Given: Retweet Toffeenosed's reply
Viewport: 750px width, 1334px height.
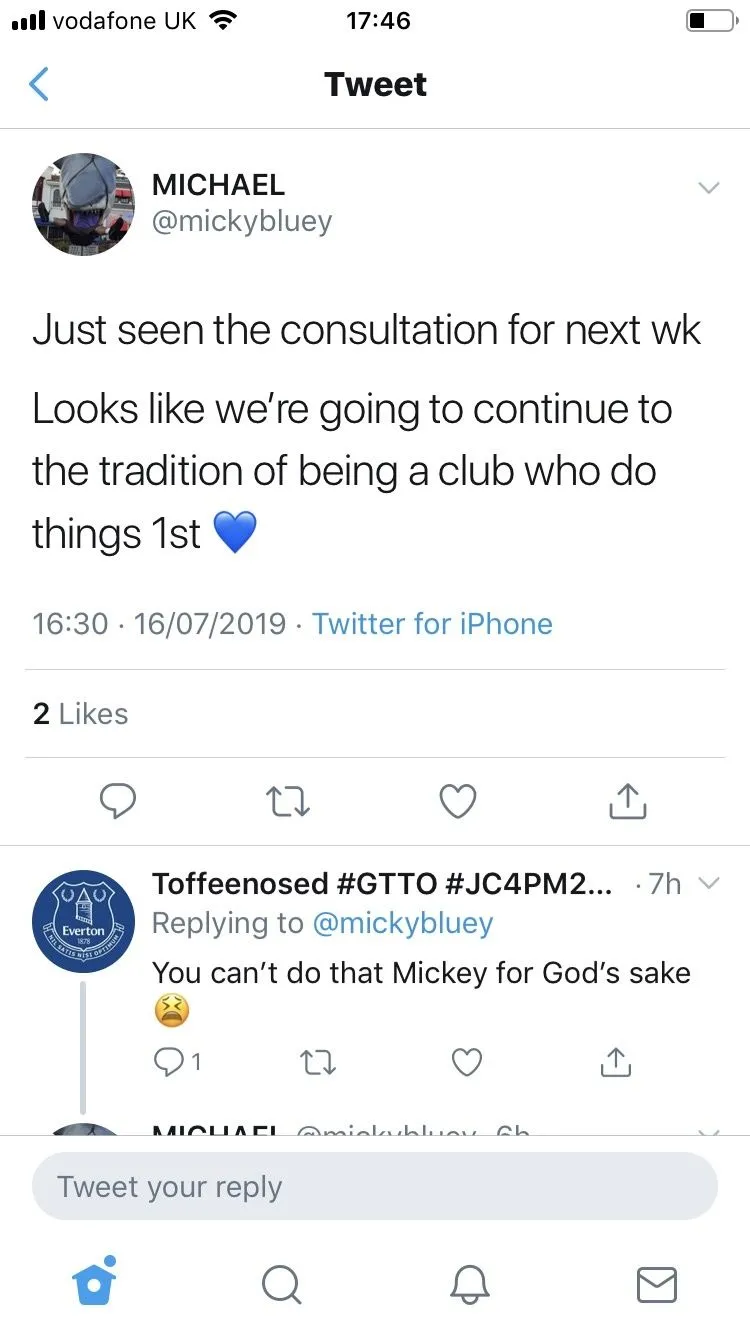Looking at the screenshot, I should click(321, 1062).
